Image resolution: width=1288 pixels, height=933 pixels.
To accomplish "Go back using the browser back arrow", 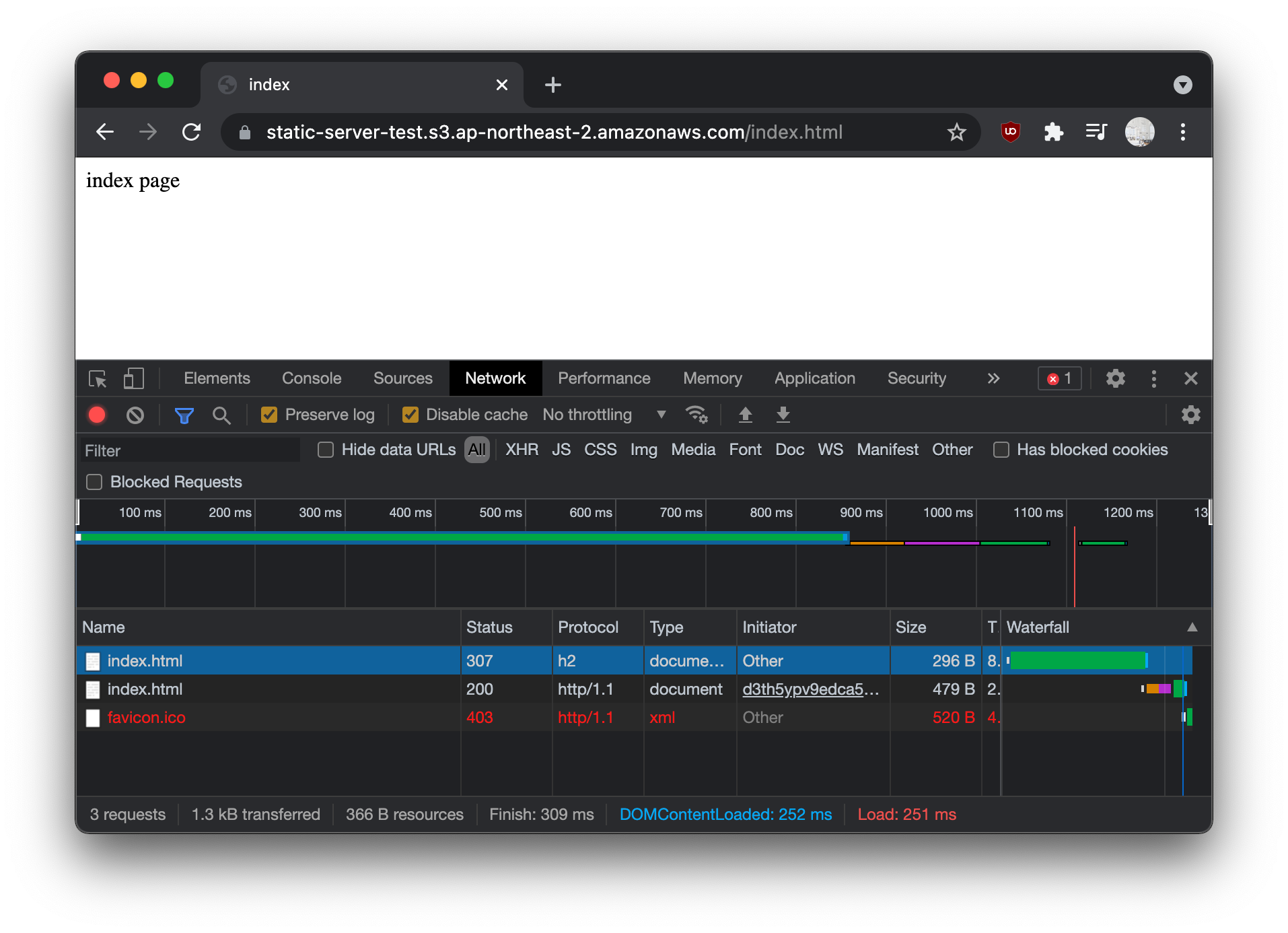I will pos(105,132).
